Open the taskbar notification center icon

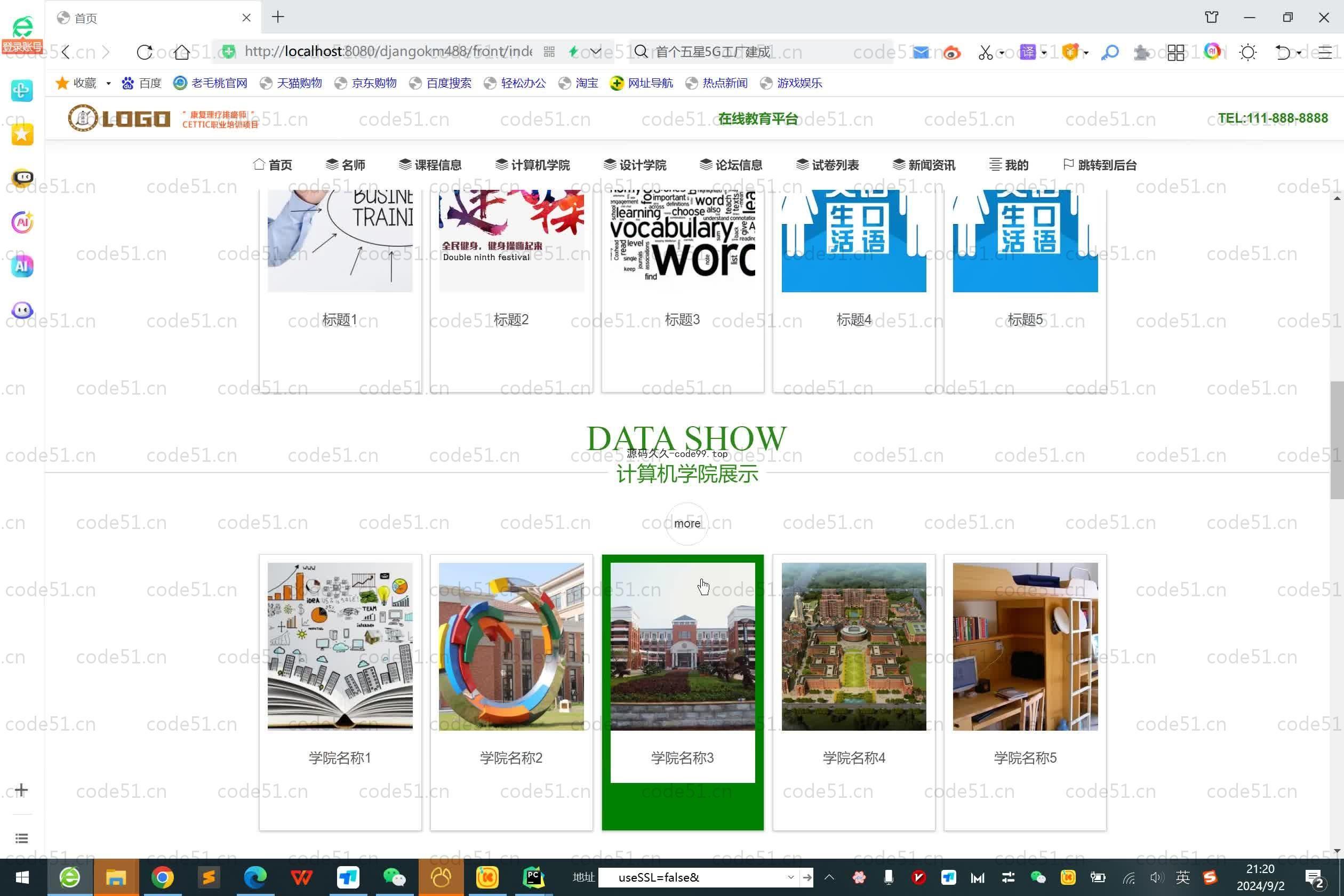pos(1314,878)
